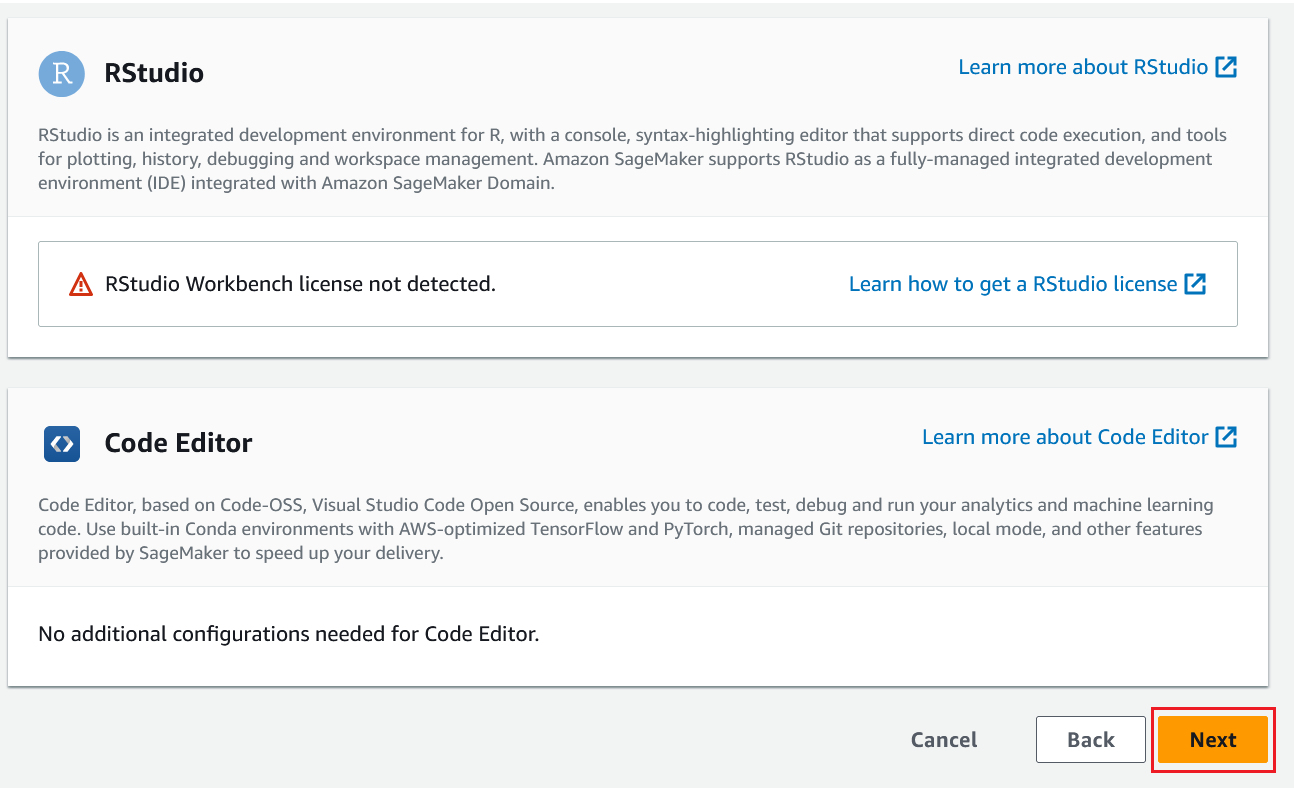The image size is (1294, 788).
Task: Click 'No additional configurations needed for Code Editor' text
Action: coord(288,634)
